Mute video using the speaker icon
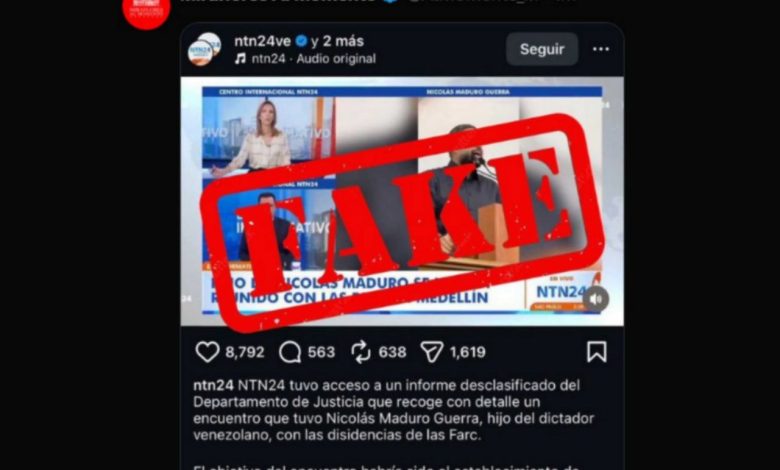 [x=596, y=299]
